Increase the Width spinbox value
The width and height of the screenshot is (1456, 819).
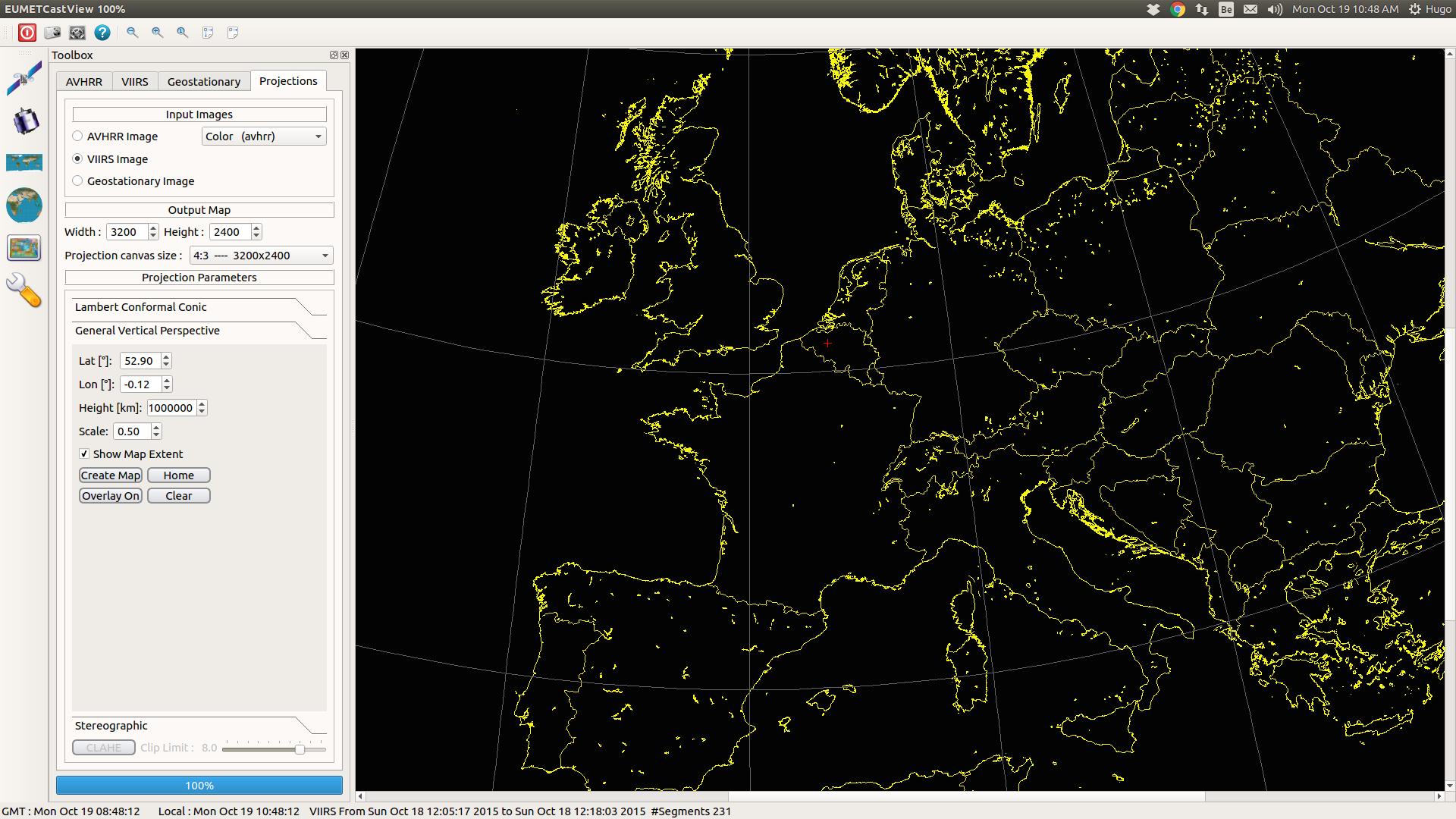(x=153, y=227)
